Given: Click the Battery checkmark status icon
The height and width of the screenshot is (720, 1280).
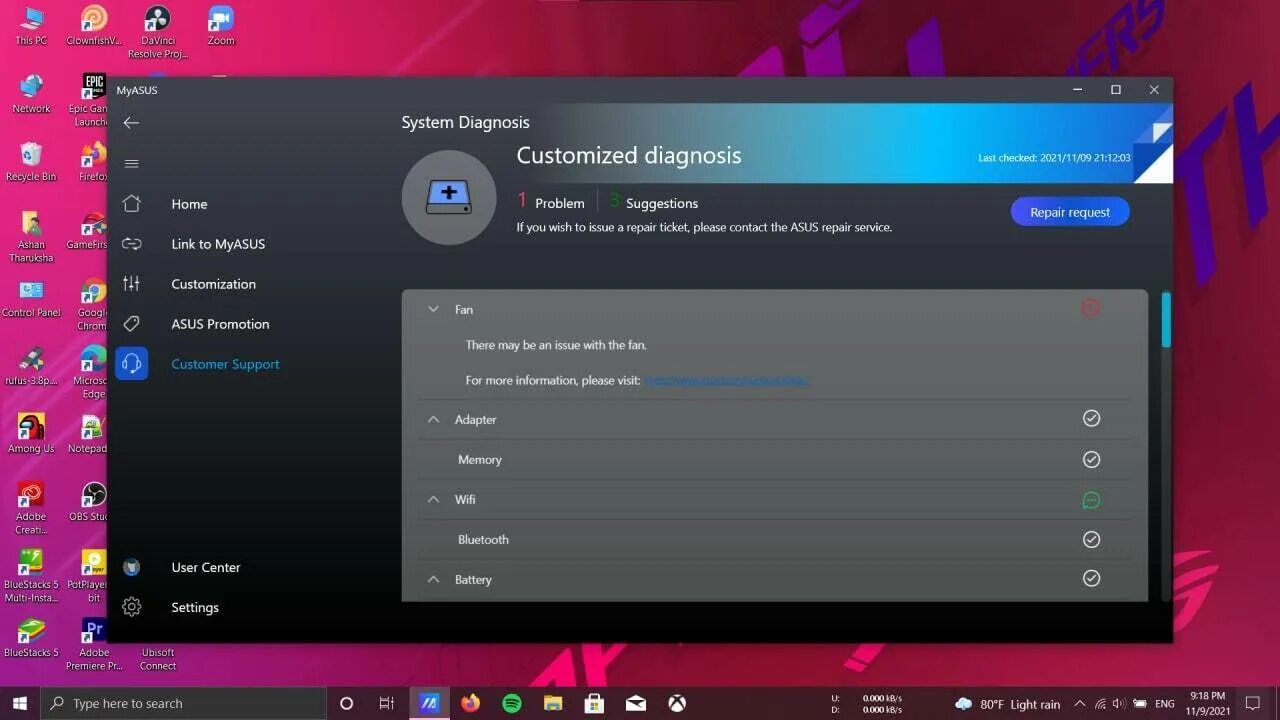Looking at the screenshot, I should [x=1091, y=578].
